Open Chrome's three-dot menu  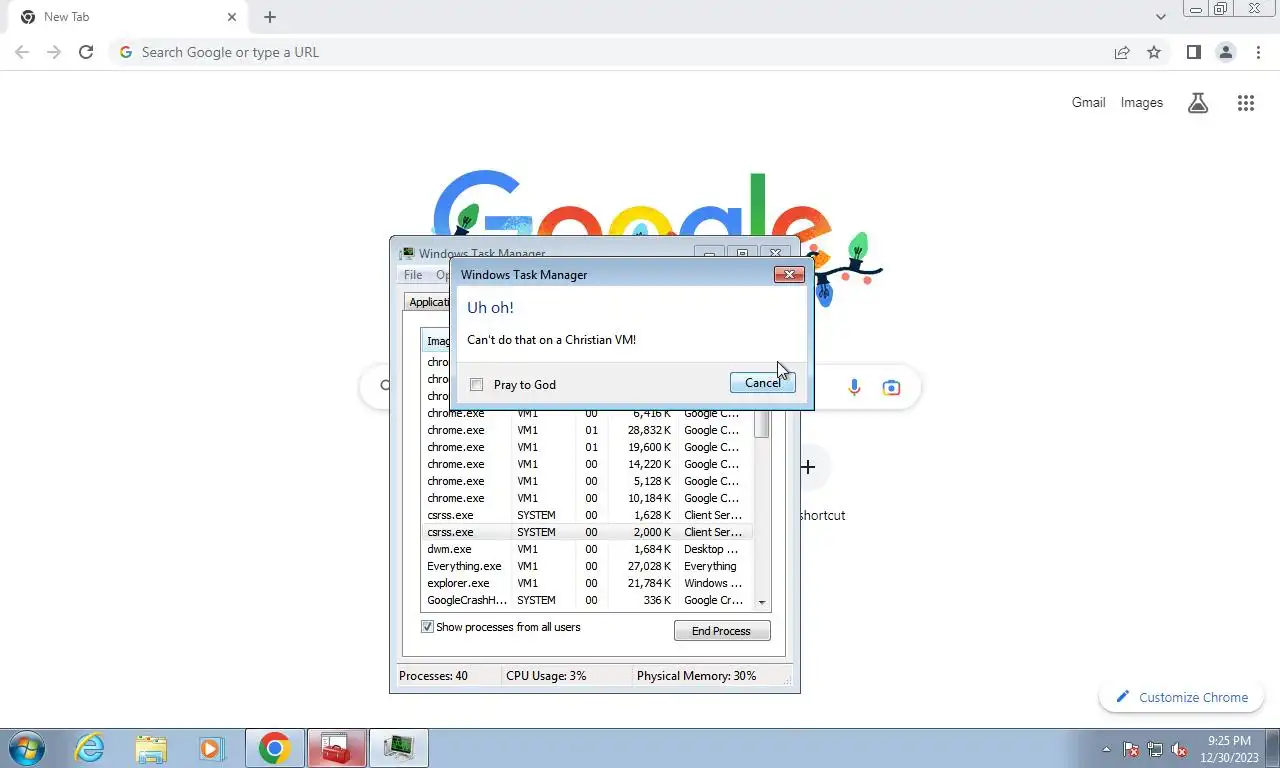click(1258, 52)
